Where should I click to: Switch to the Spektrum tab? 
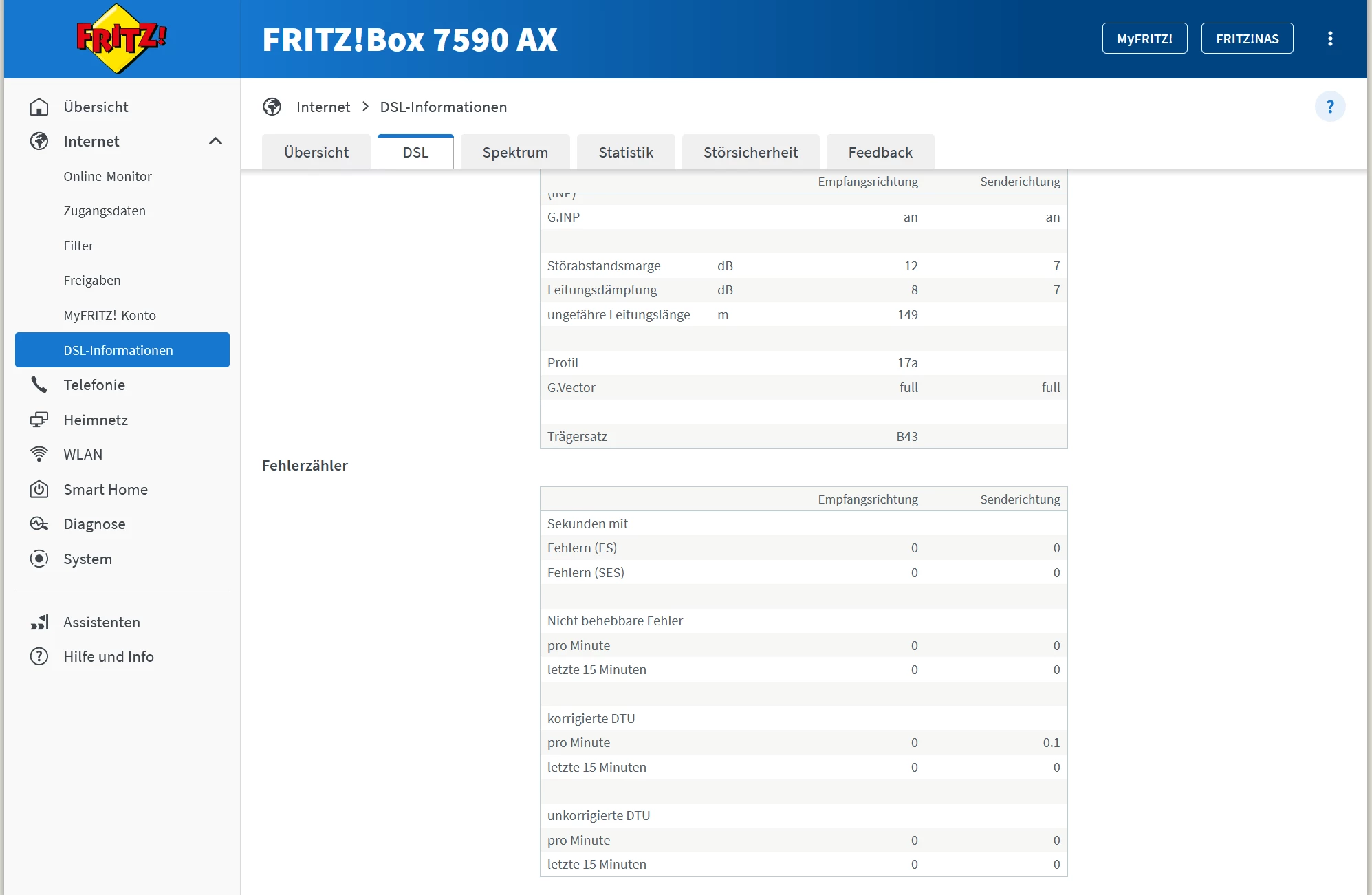coord(515,152)
